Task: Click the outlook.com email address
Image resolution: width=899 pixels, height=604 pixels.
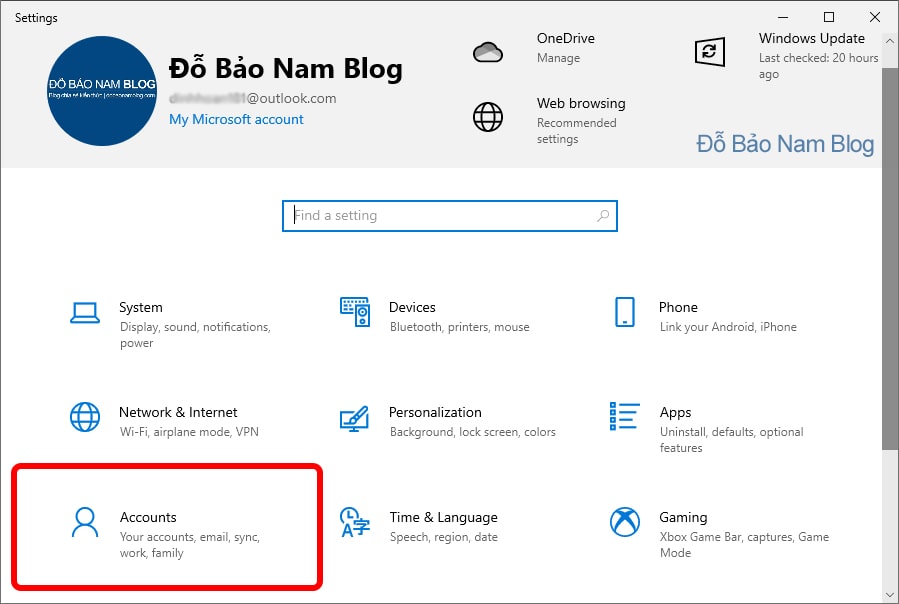Action: 252,99
